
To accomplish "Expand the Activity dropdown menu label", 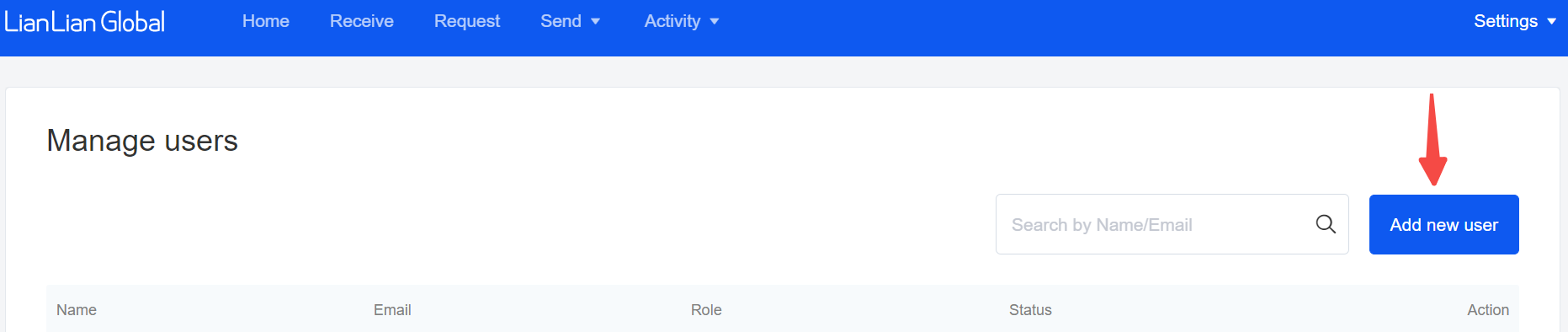I will 672,21.
